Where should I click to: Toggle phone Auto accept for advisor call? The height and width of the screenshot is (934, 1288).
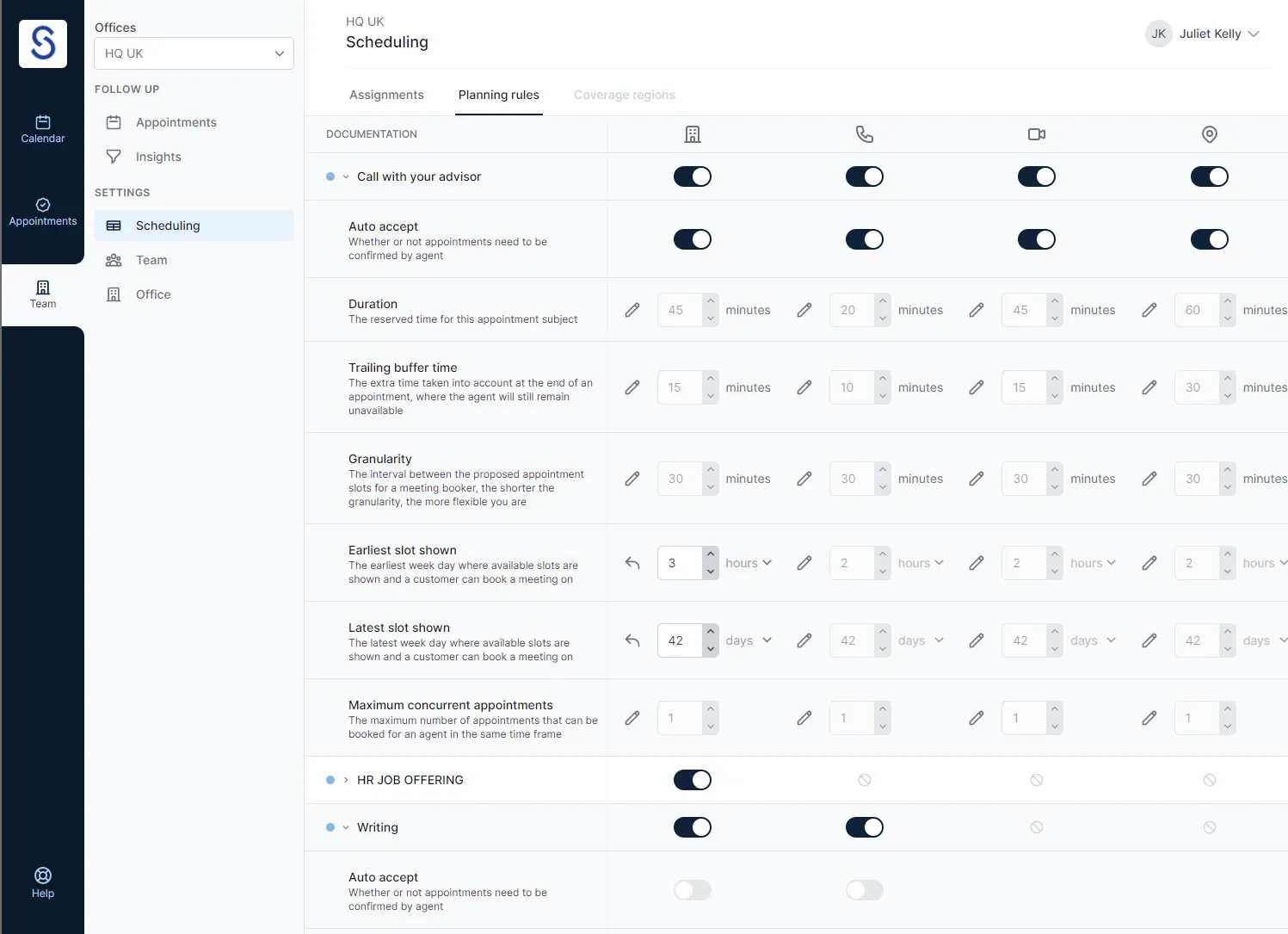pos(865,239)
